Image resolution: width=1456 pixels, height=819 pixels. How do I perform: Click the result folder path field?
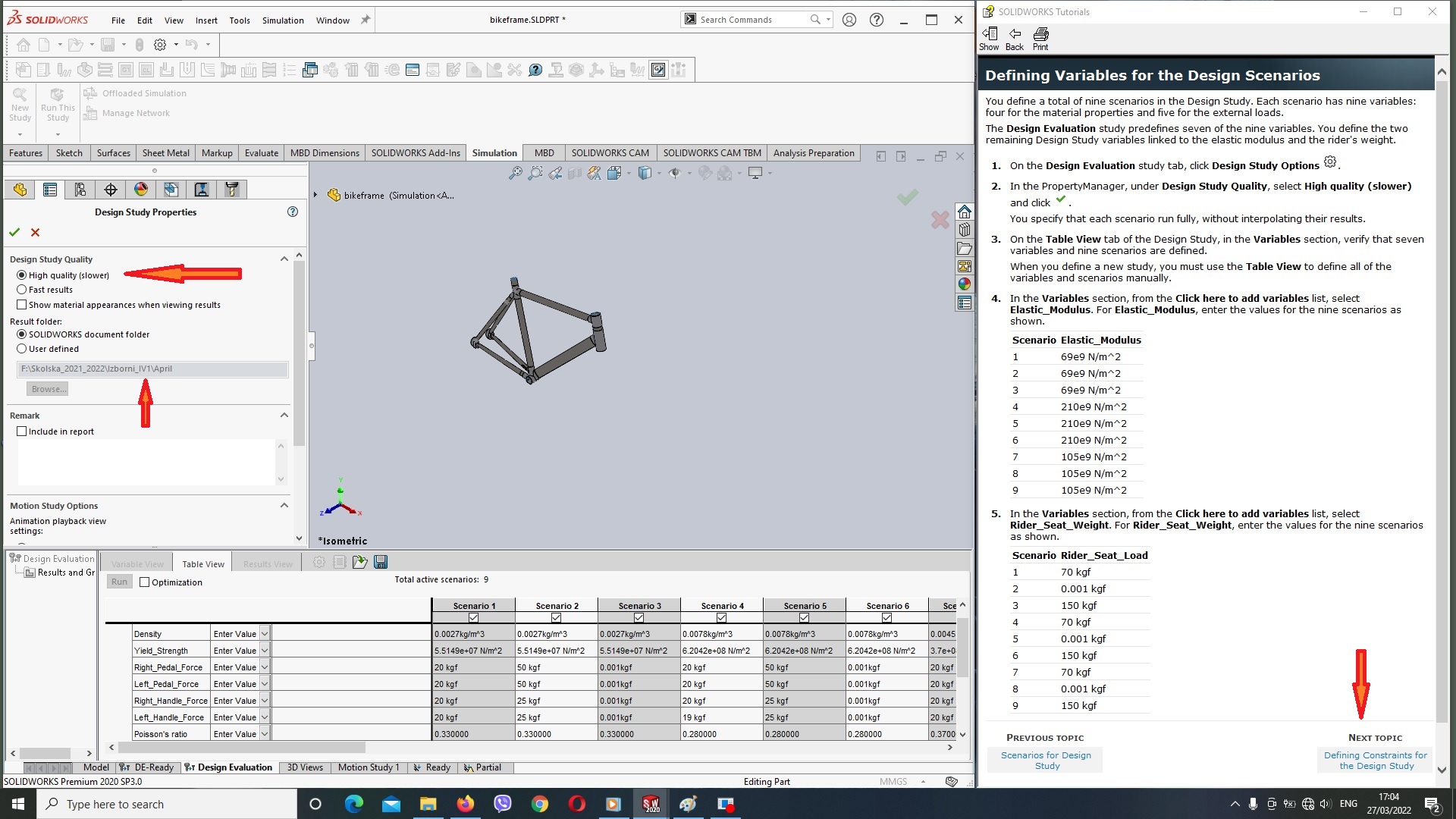tap(152, 369)
